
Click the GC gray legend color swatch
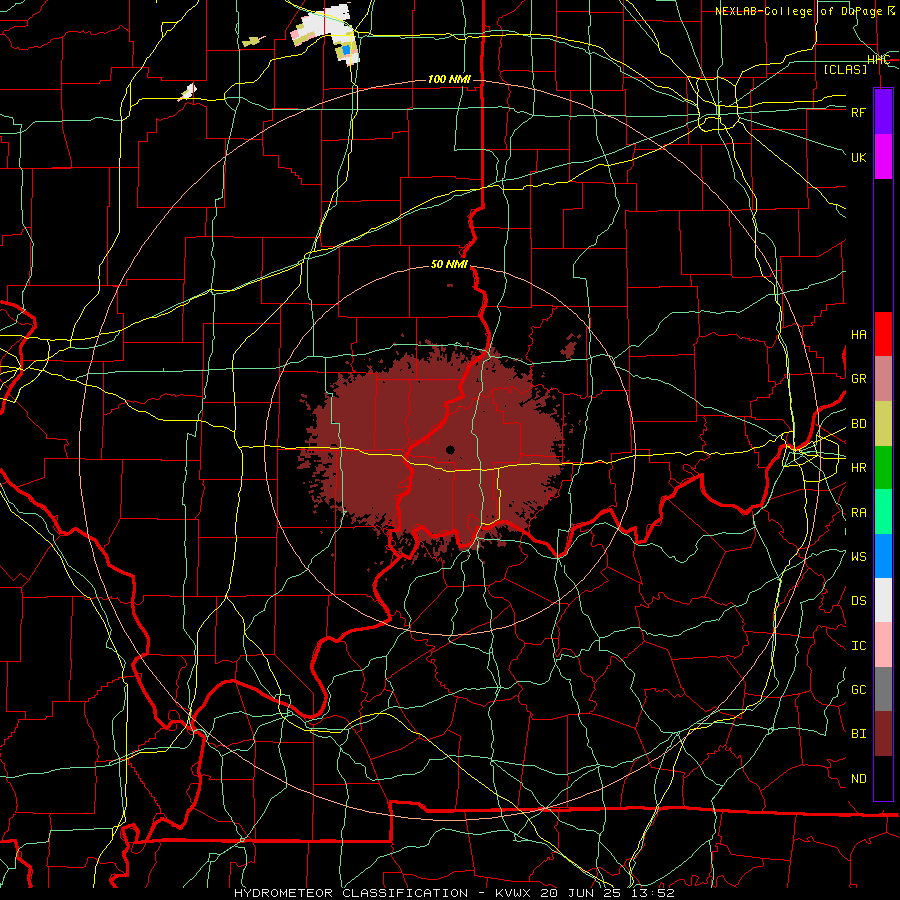(x=883, y=689)
